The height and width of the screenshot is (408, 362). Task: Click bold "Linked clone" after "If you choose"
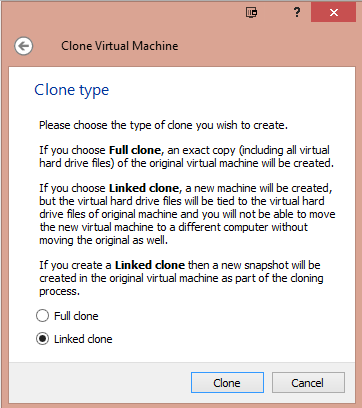pyautogui.click(x=144, y=188)
